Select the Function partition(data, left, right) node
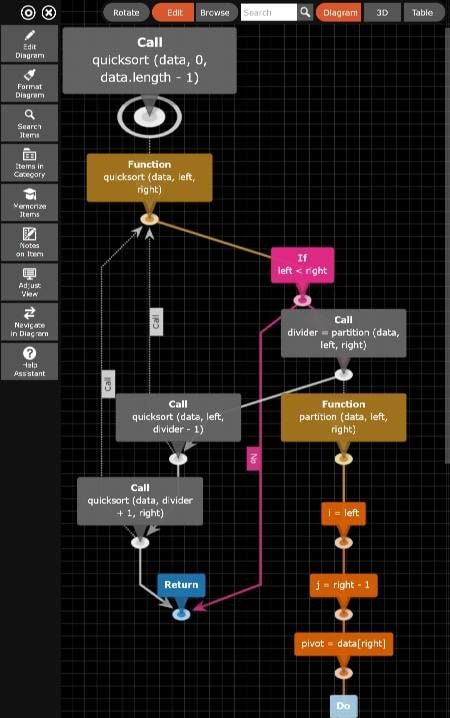Viewport: 450px width, 718px height. pyautogui.click(x=343, y=417)
